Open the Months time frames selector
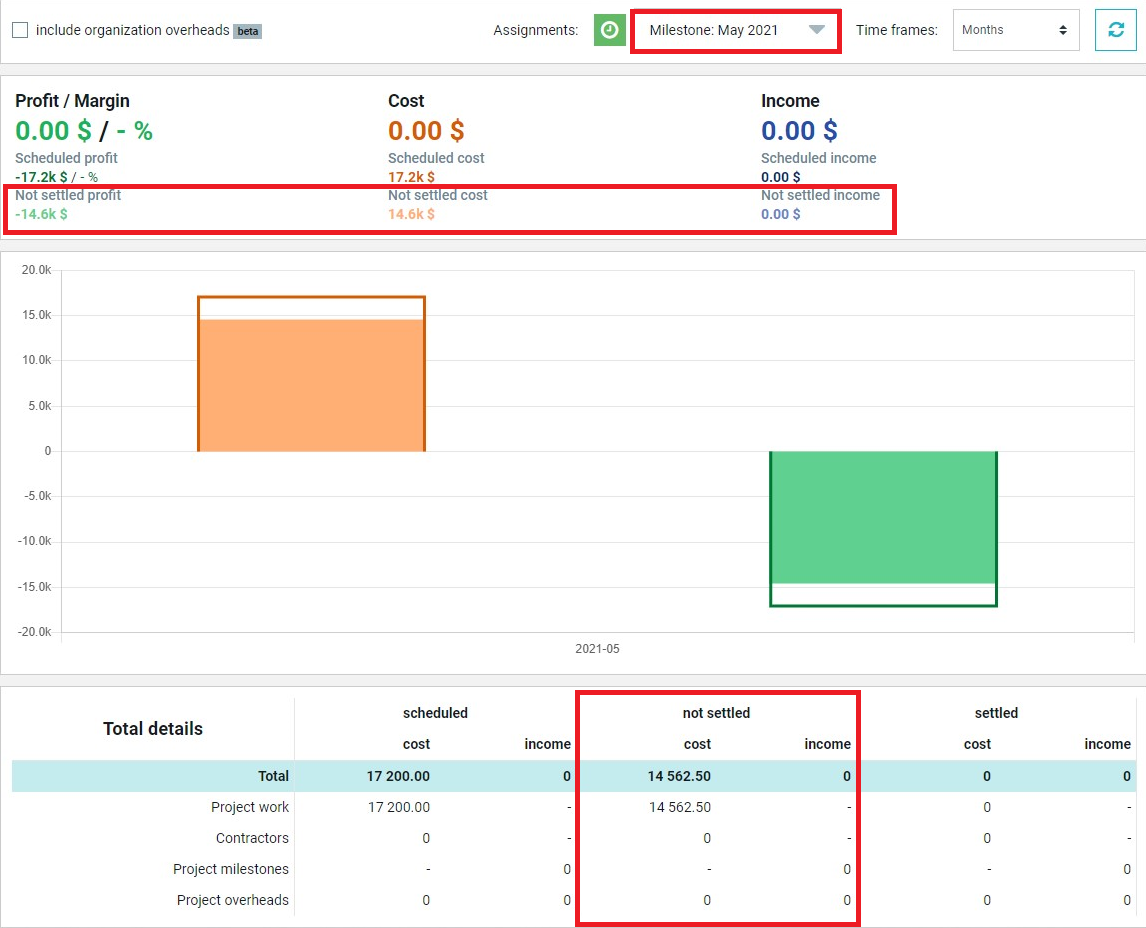The width and height of the screenshot is (1146, 928). [1016, 30]
